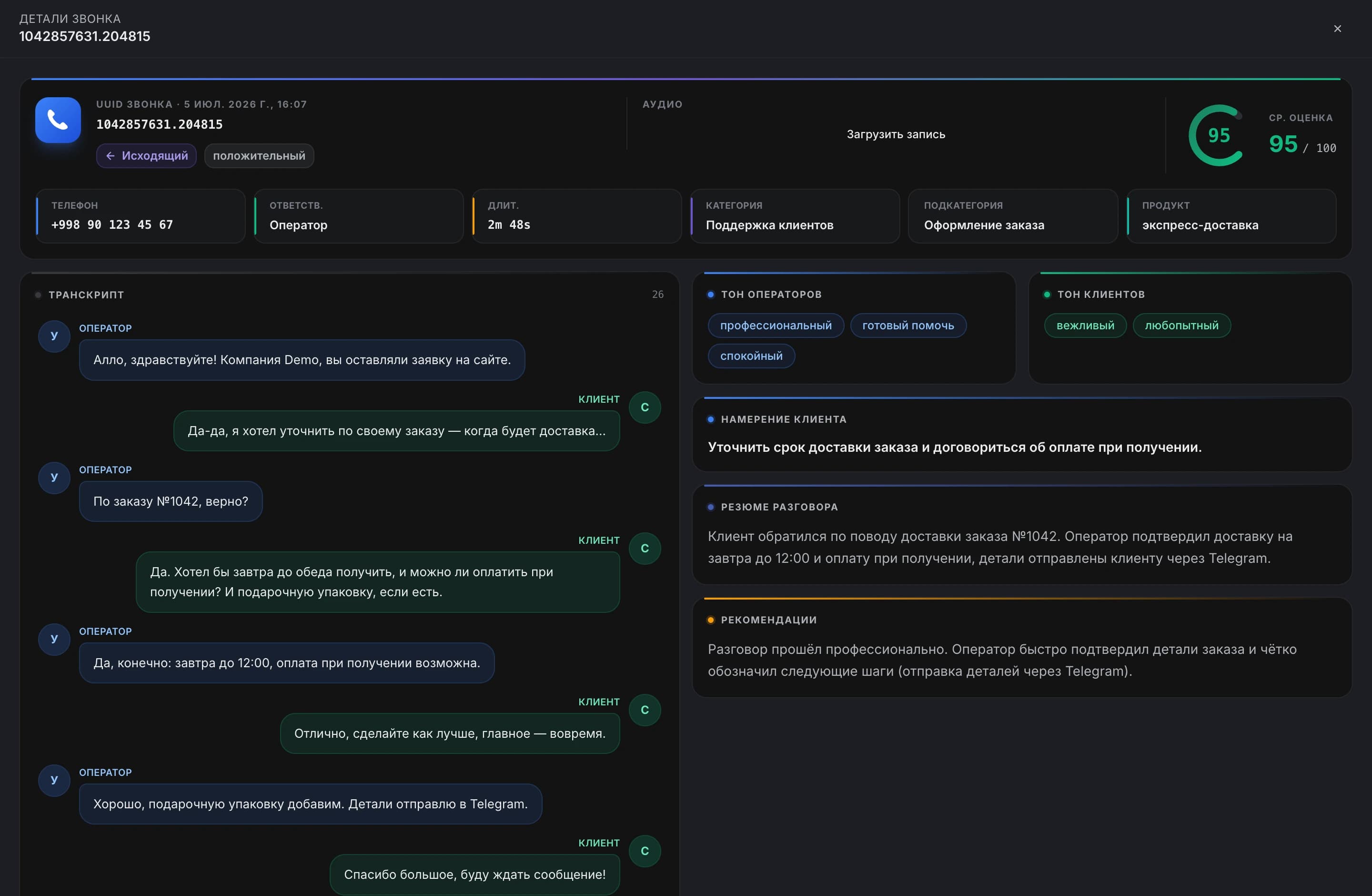This screenshot has width=1372, height=896.
Task: Click 'Загрузить запись' to load audio
Action: [x=896, y=134]
